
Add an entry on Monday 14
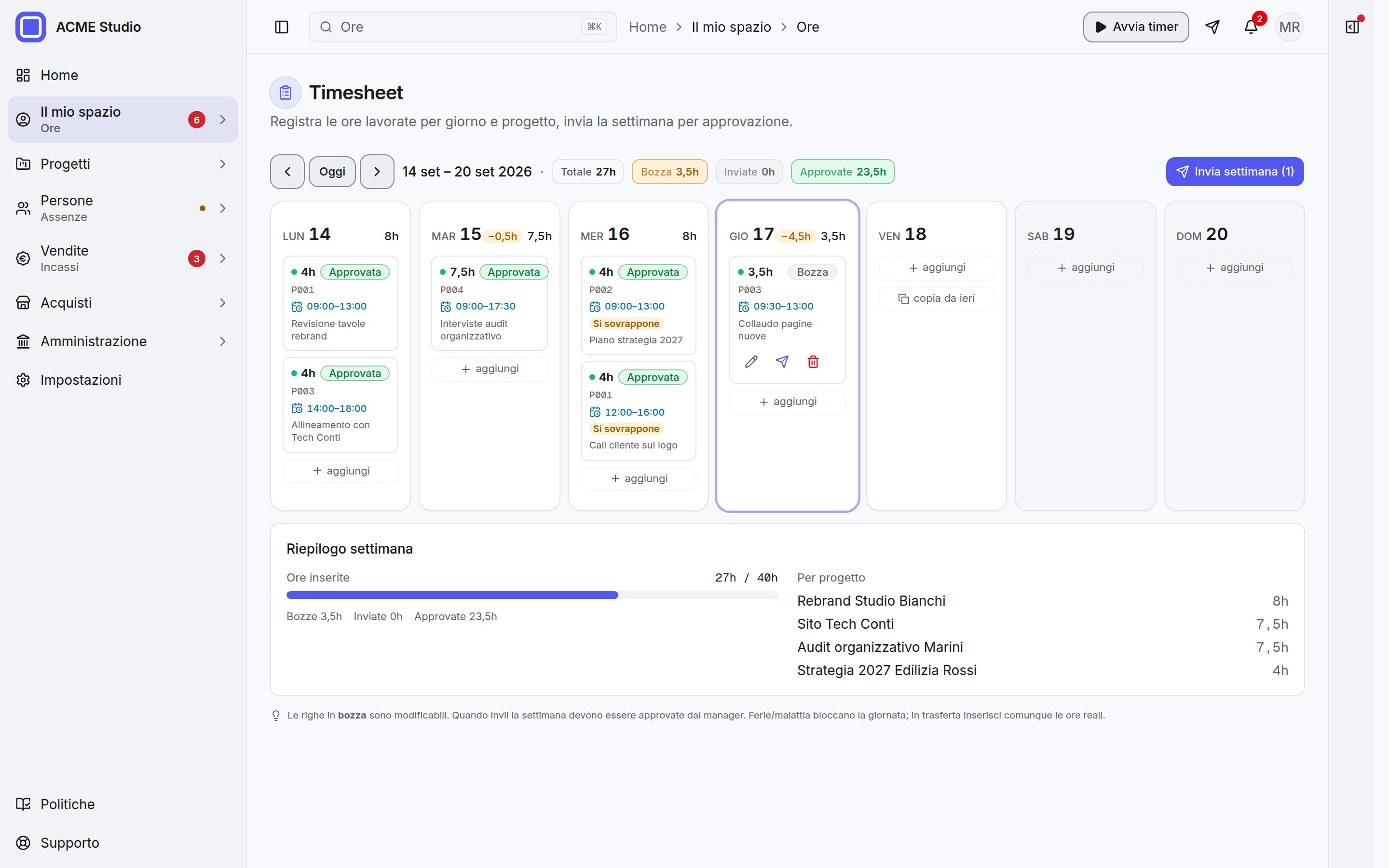[x=340, y=471]
